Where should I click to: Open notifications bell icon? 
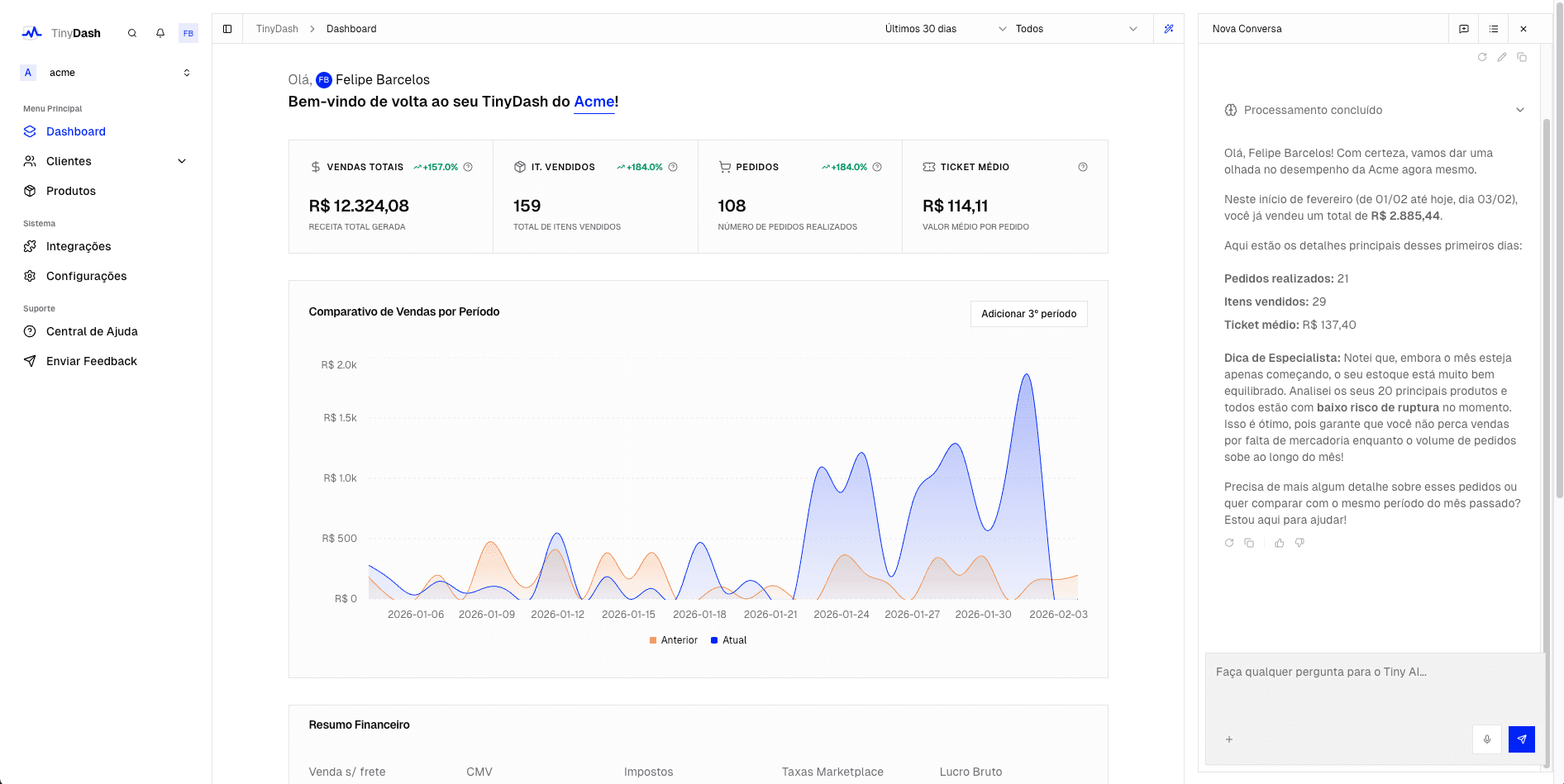coord(160,33)
